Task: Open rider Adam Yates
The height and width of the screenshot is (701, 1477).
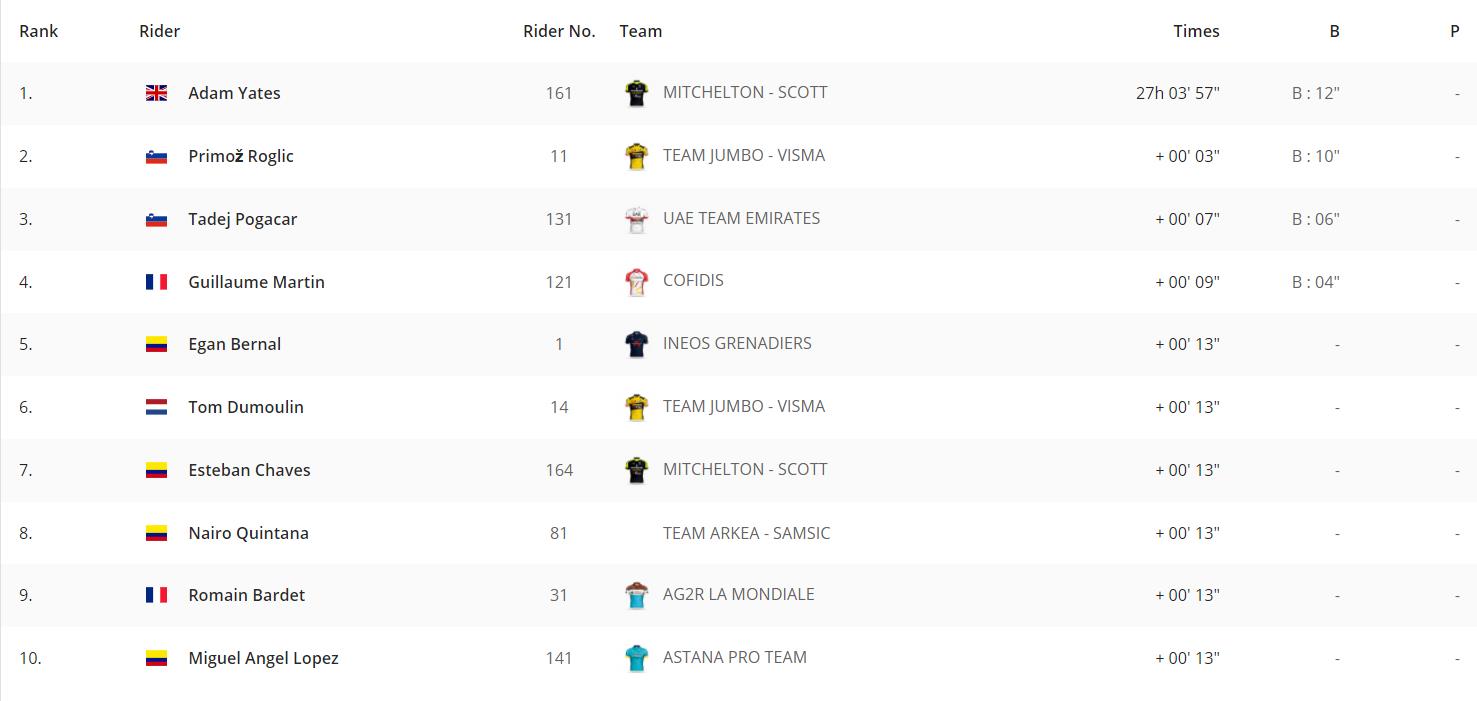Action: tap(234, 93)
